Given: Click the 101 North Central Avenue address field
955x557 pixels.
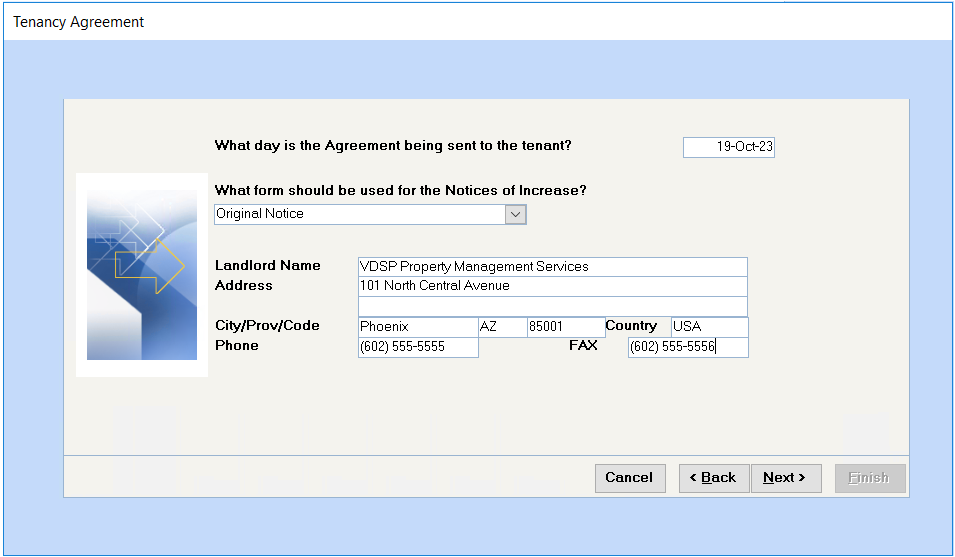Looking at the screenshot, I should pyautogui.click(x=552, y=286).
